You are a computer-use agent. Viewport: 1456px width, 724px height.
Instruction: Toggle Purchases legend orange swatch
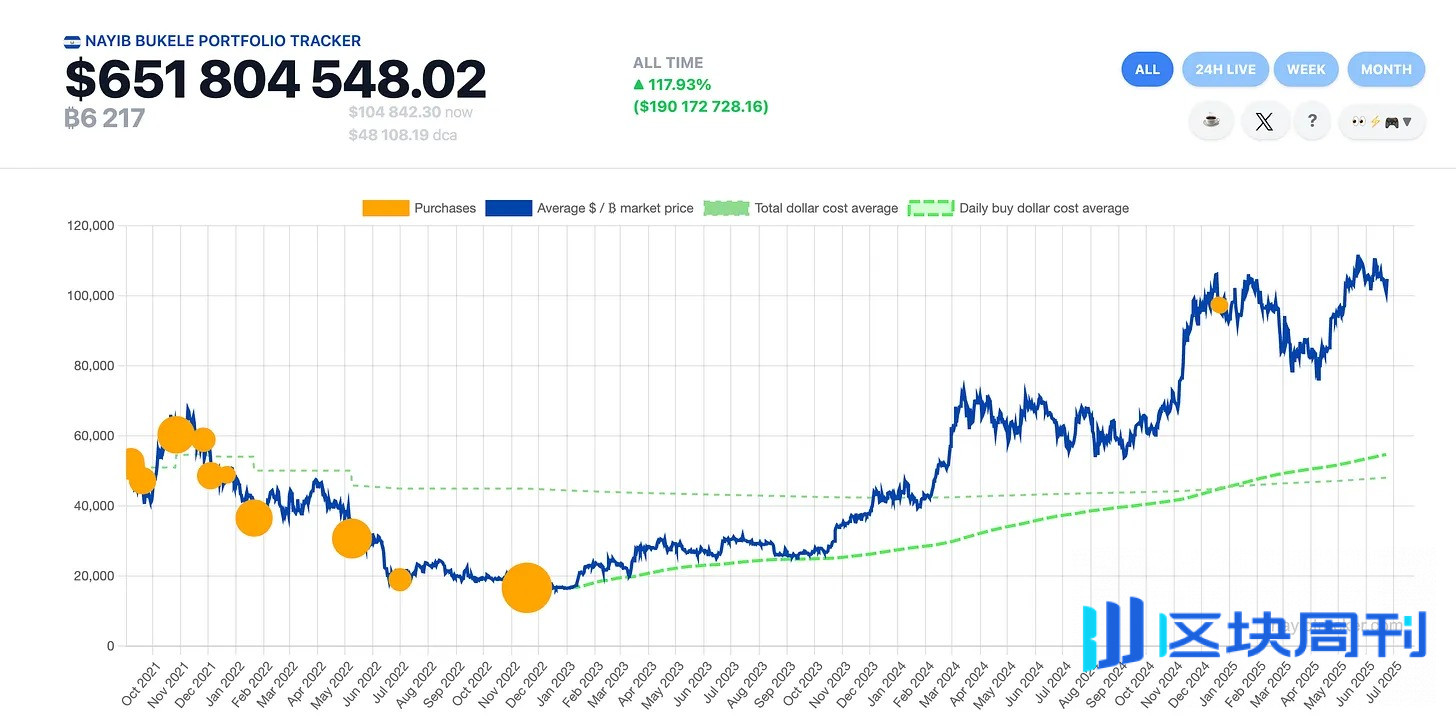385,208
